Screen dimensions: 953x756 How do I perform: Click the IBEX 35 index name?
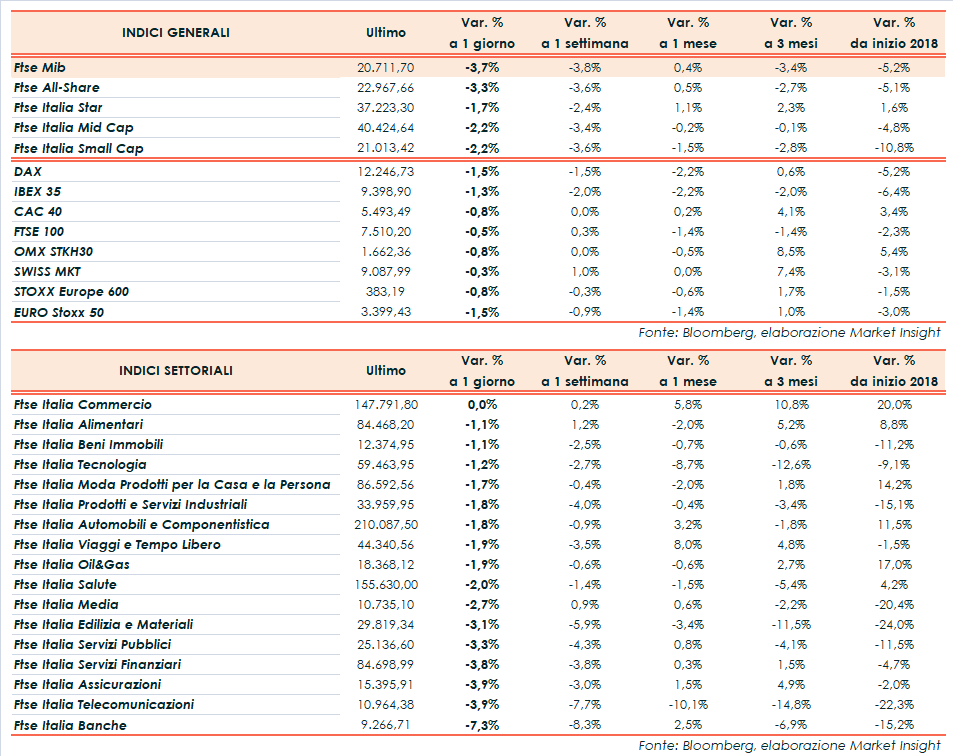(x=37, y=191)
